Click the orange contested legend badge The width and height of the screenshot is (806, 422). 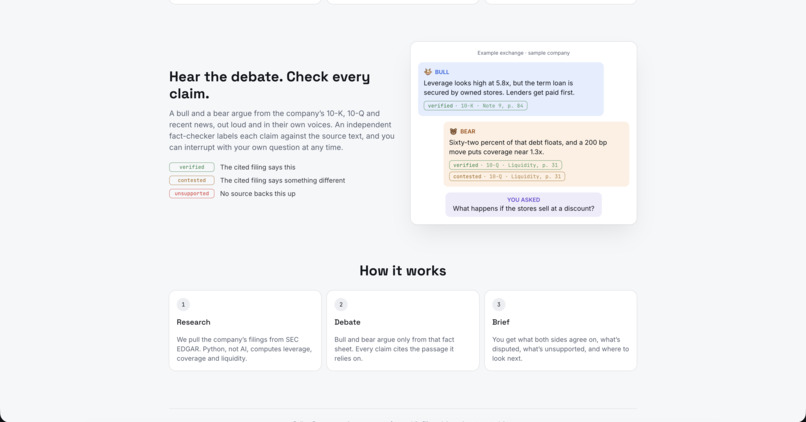point(192,180)
